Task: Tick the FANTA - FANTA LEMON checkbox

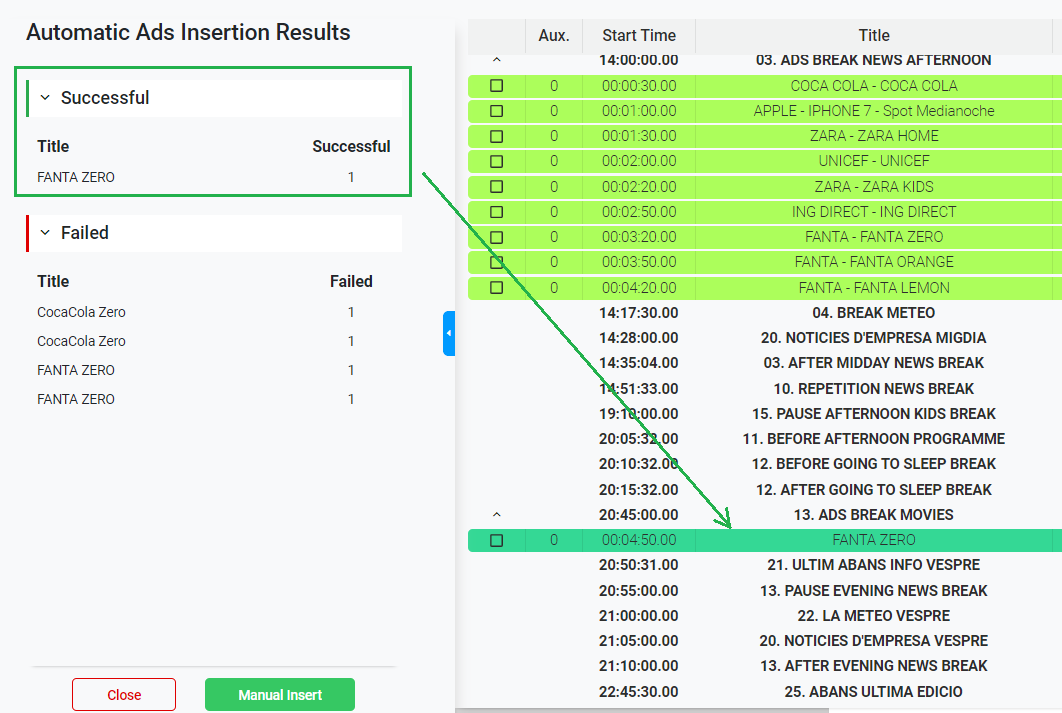Action: pos(497,288)
